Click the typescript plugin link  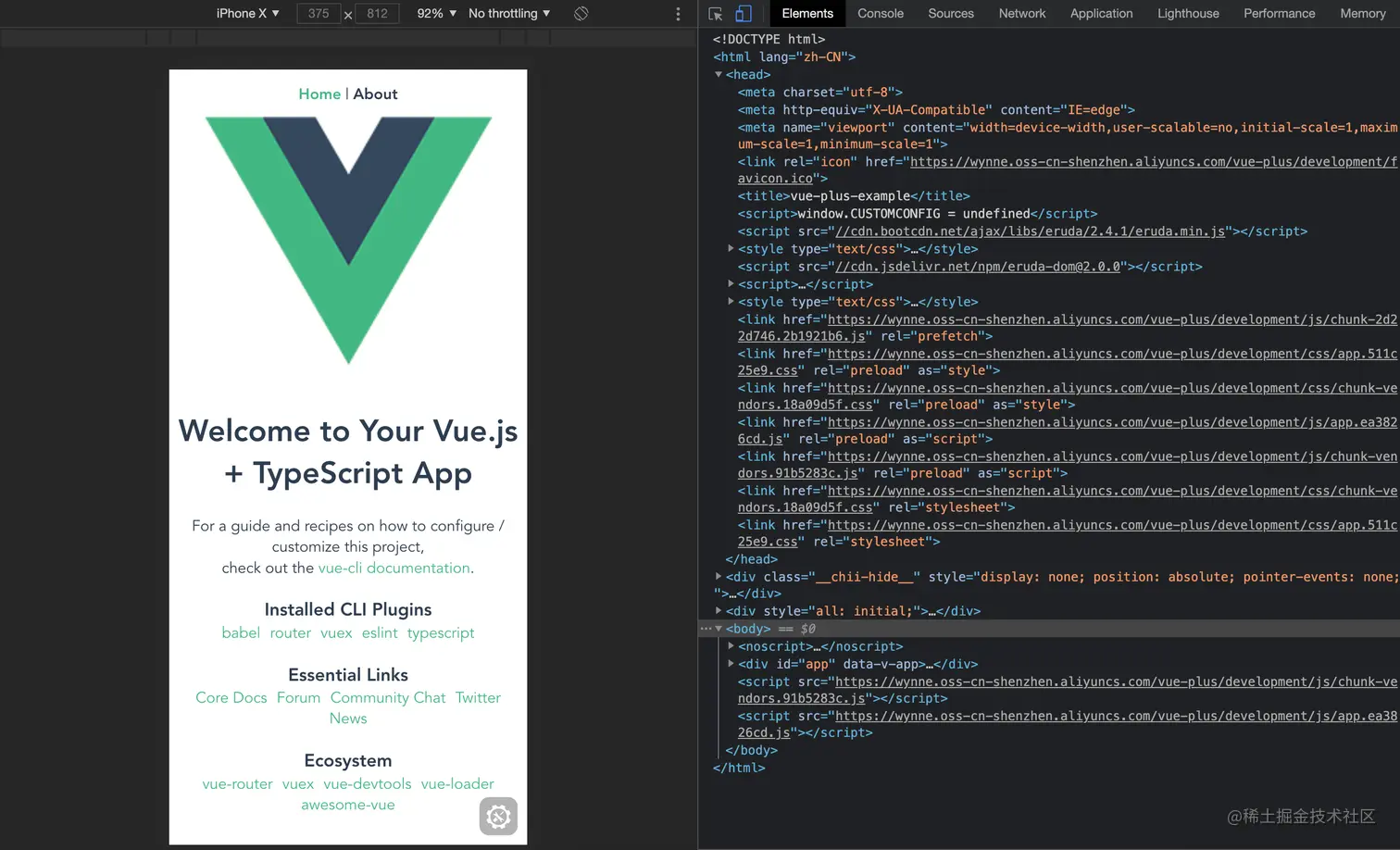(x=441, y=632)
